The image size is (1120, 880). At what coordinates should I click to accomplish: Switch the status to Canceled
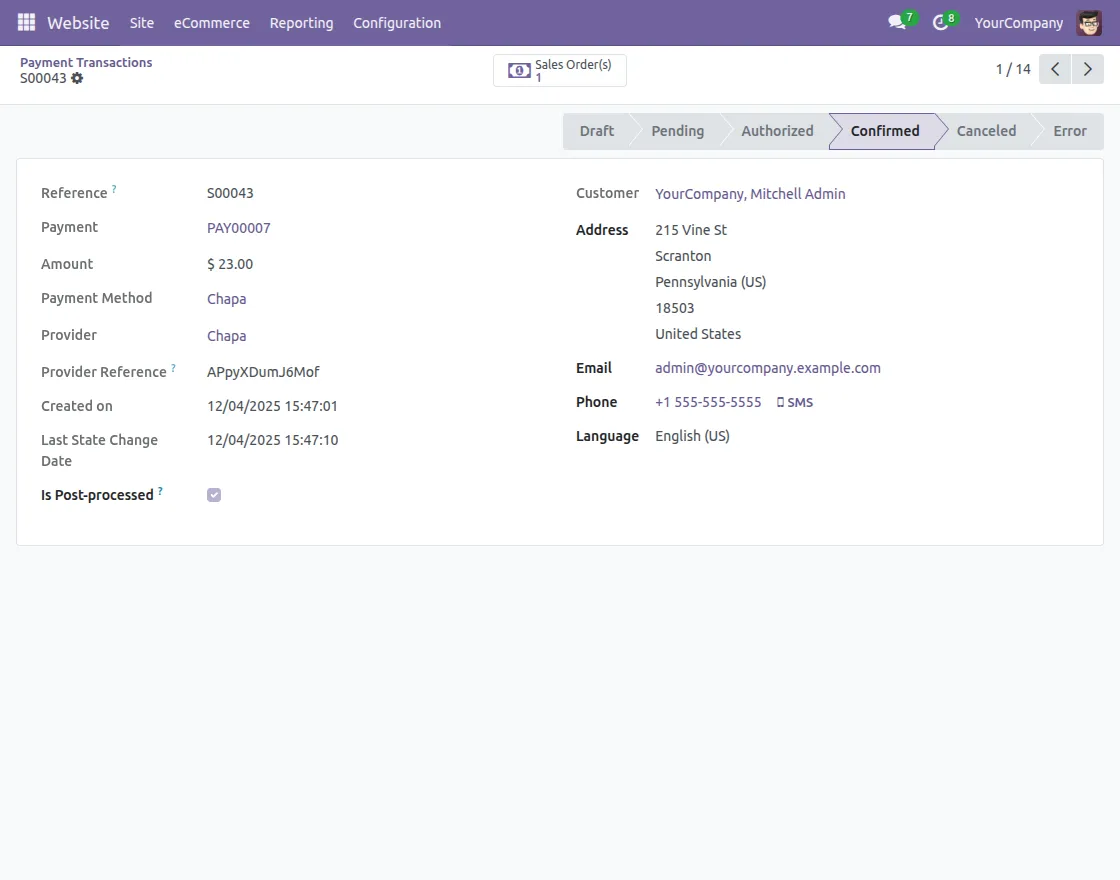[x=985, y=130]
